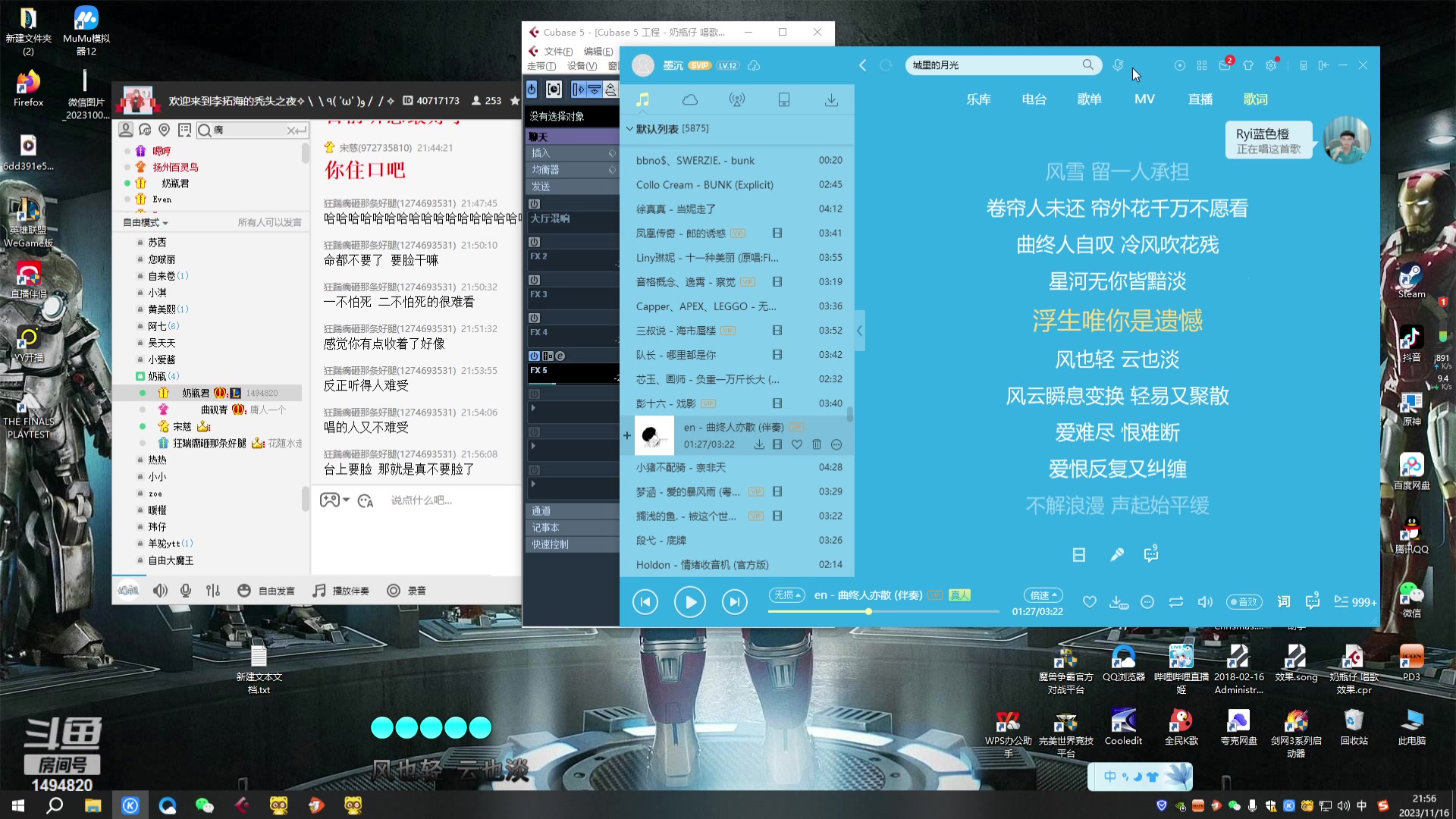Switch to the MV tab

[x=1144, y=99]
